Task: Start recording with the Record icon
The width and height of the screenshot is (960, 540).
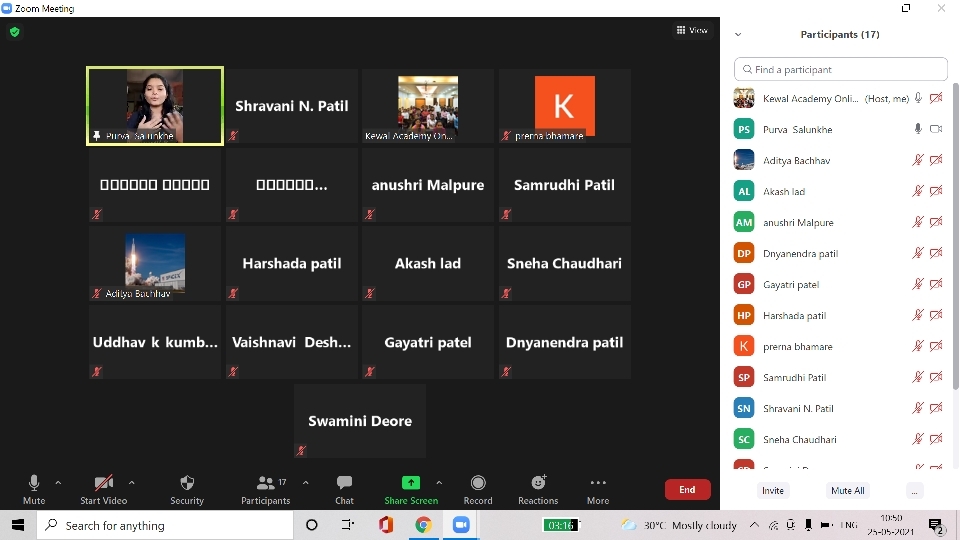Action: tap(478, 484)
